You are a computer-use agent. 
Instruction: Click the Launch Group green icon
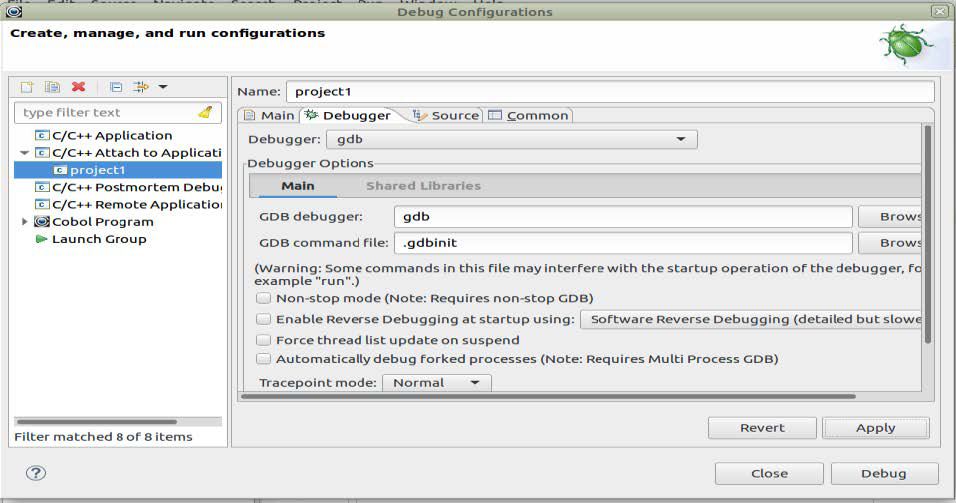(x=41, y=239)
